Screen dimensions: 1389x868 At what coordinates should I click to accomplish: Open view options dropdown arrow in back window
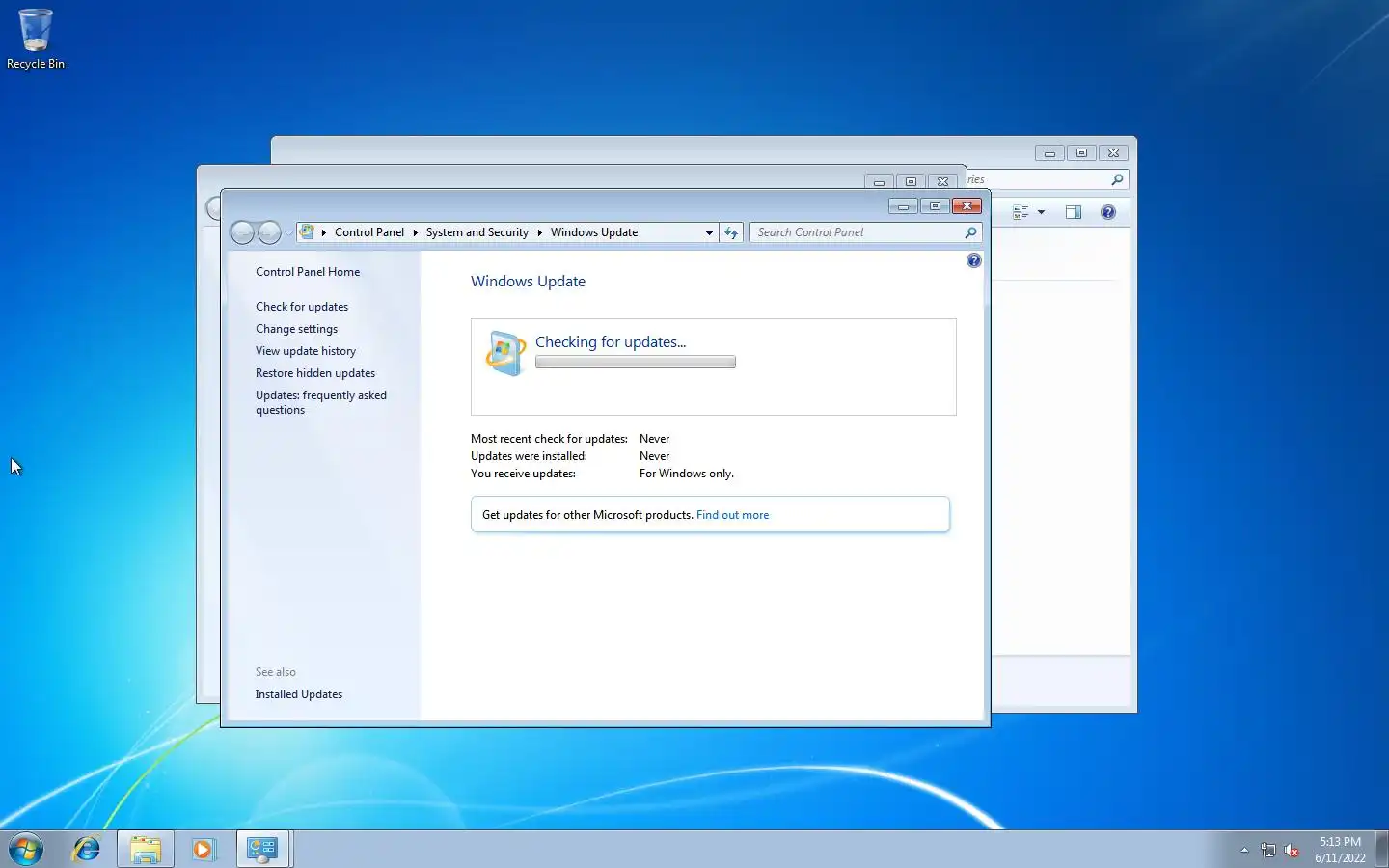pyautogui.click(x=1041, y=212)
